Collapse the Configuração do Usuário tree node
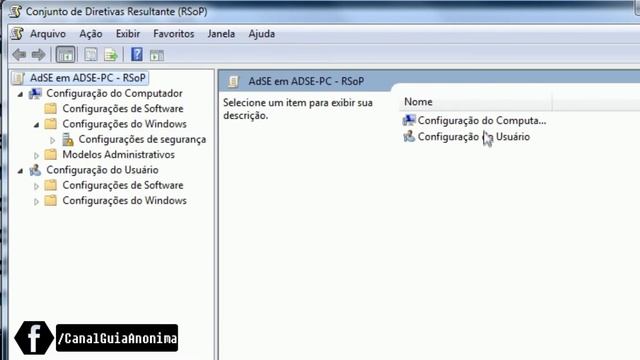The image size is (640, 360). pos(20,171)
